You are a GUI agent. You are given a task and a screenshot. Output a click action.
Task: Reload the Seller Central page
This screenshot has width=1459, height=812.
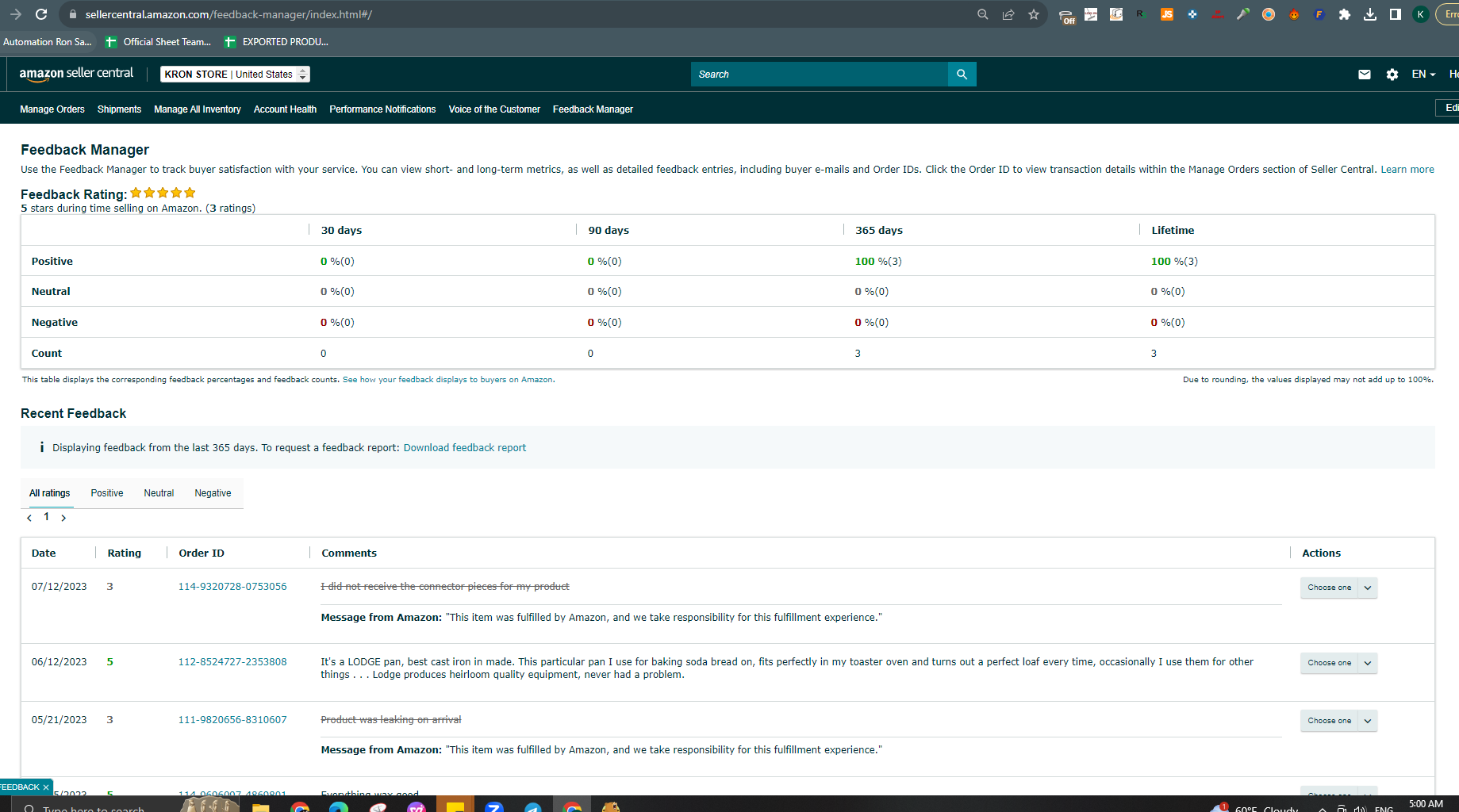tap(41, 14)
